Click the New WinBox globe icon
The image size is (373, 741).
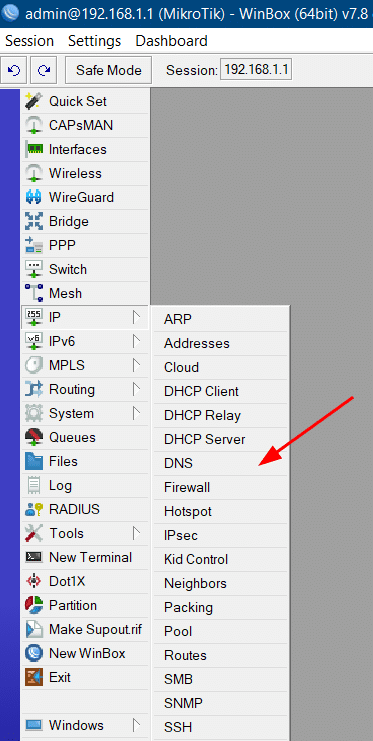34,654
